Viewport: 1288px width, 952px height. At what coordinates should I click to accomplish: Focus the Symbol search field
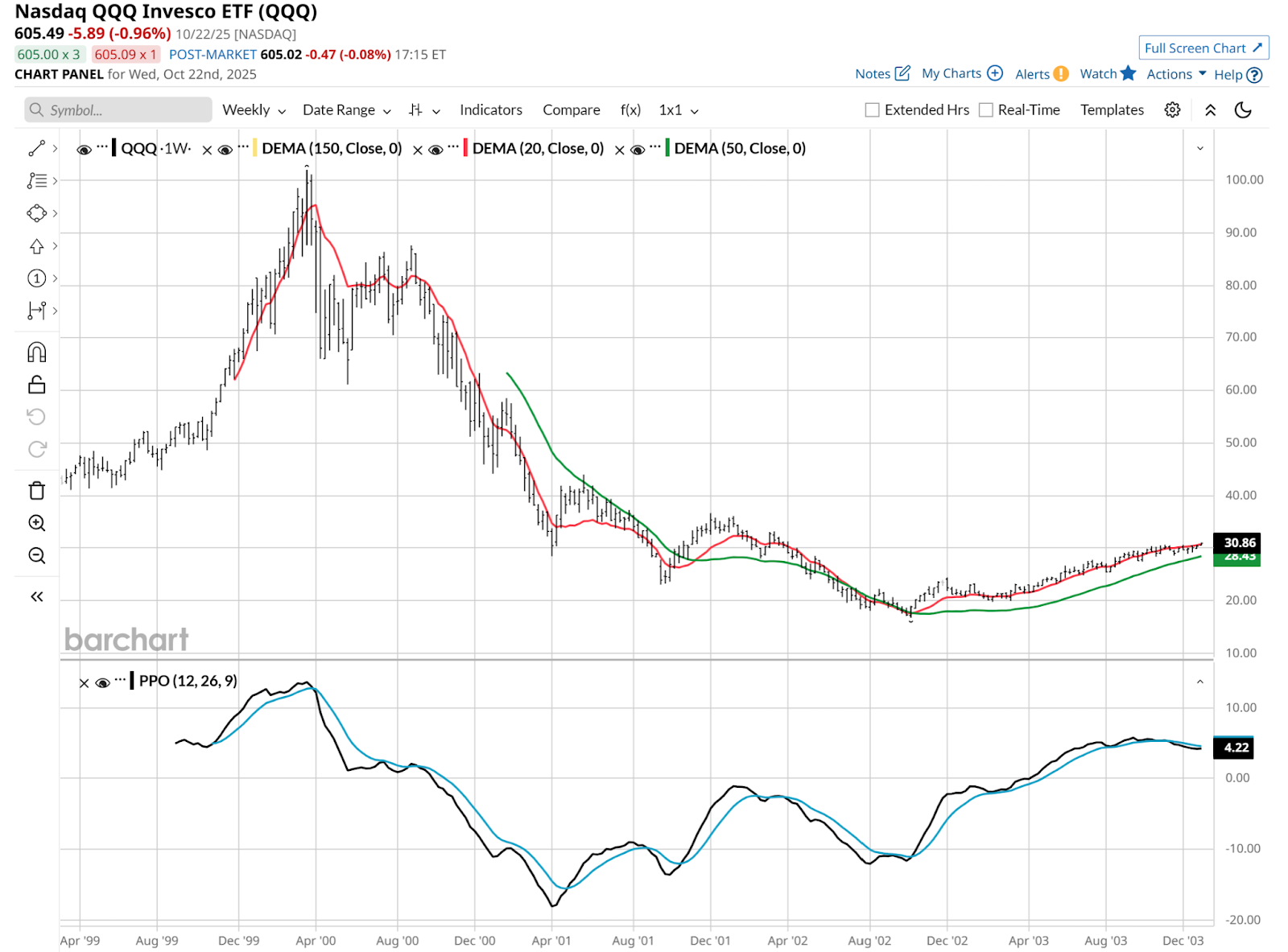point(118,110)
